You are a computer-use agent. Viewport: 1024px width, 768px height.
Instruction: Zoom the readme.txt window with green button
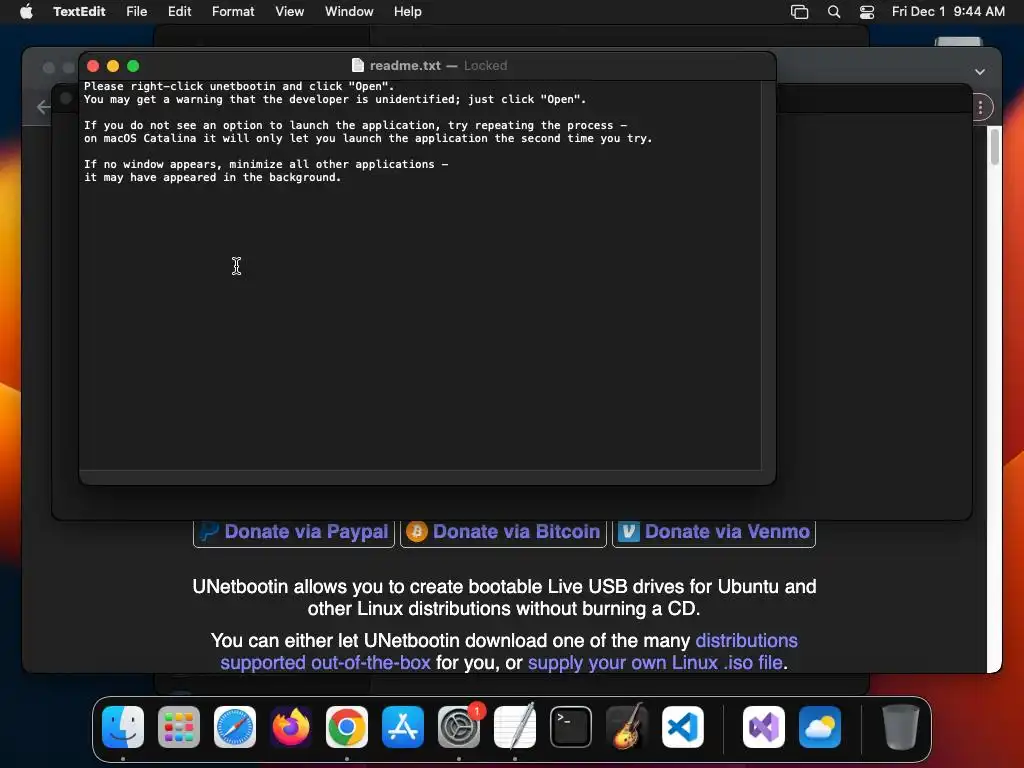133,66
